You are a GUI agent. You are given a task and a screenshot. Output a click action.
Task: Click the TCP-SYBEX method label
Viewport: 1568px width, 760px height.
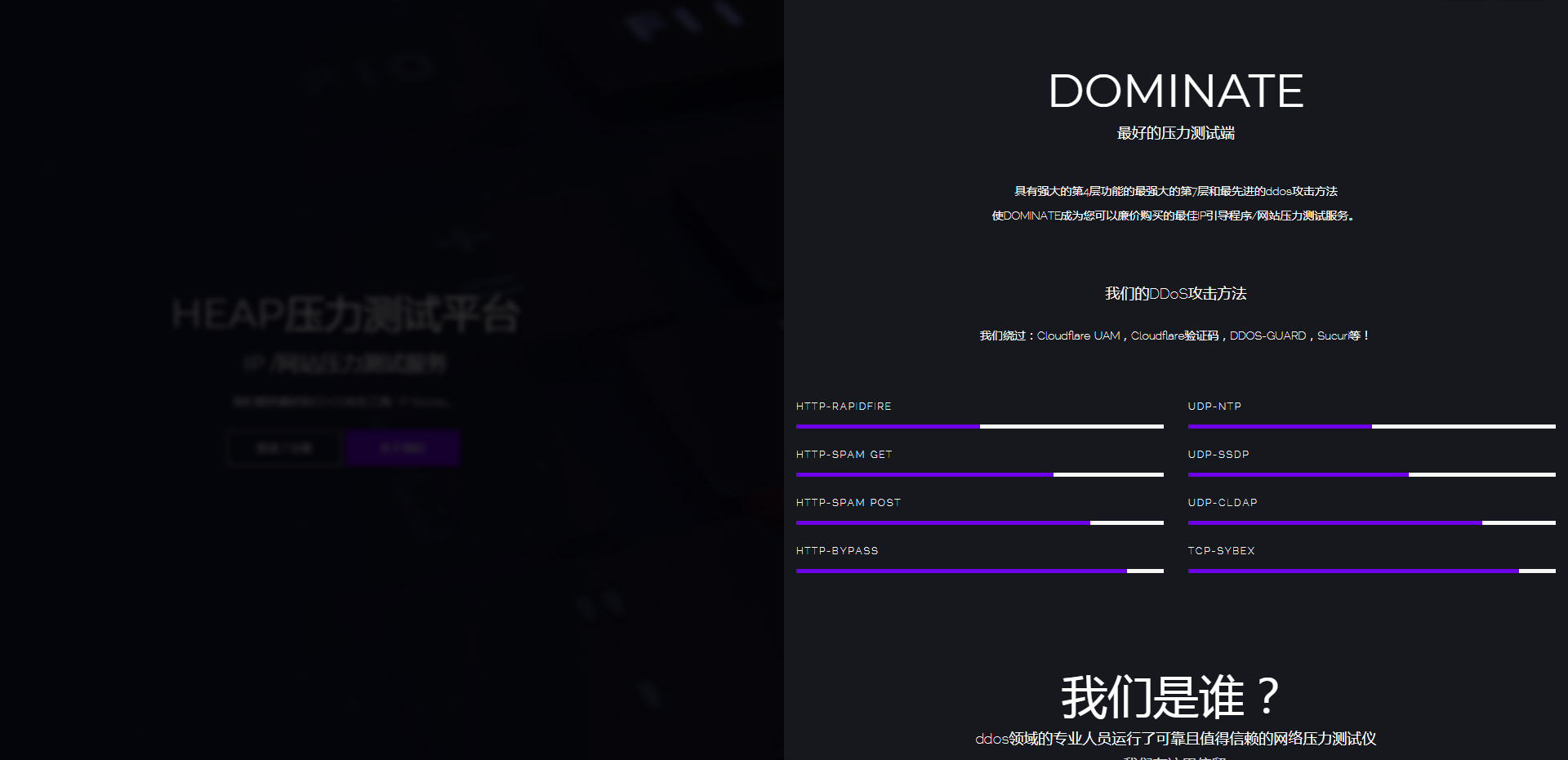(1221, 551)
